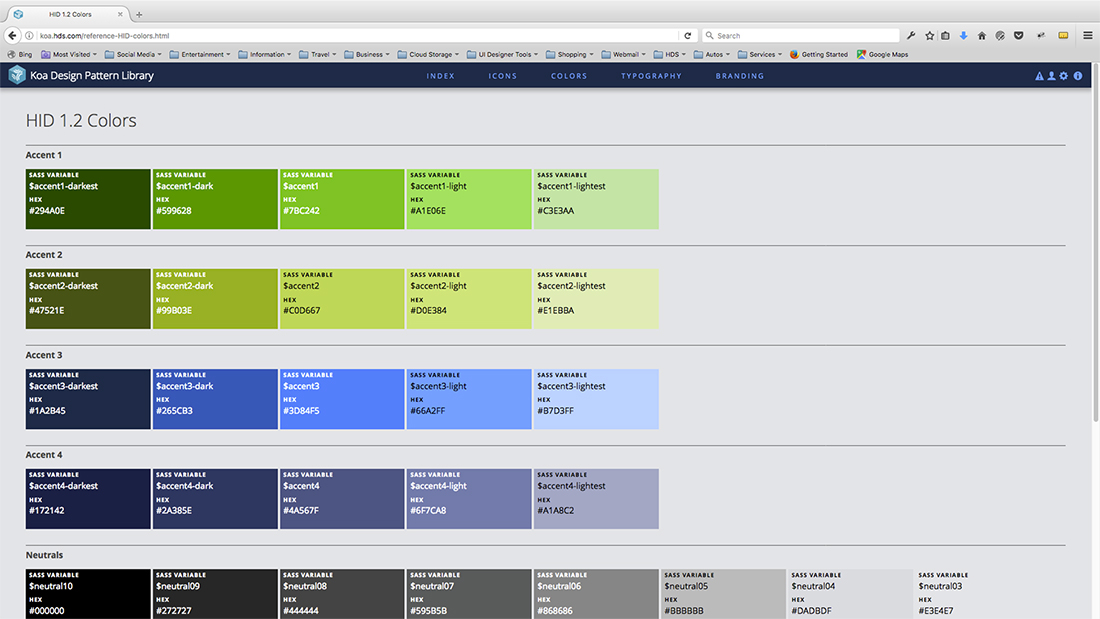The width and height of the screenshot is (1100, 619).
Task: Close the HID 1.2 Colors tab
Action: 120,14
